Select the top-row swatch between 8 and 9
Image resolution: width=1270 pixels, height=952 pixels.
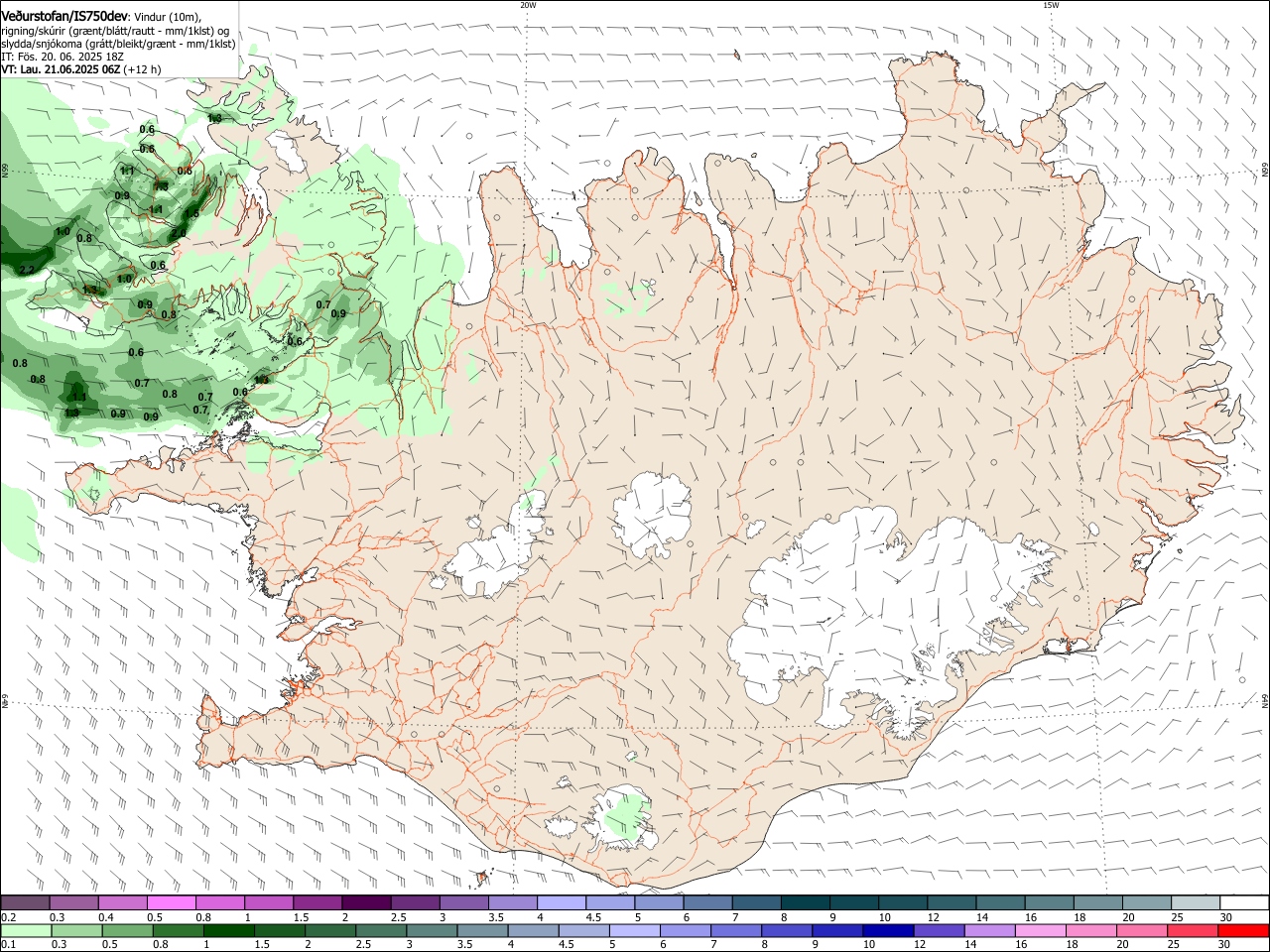point(806,902)
